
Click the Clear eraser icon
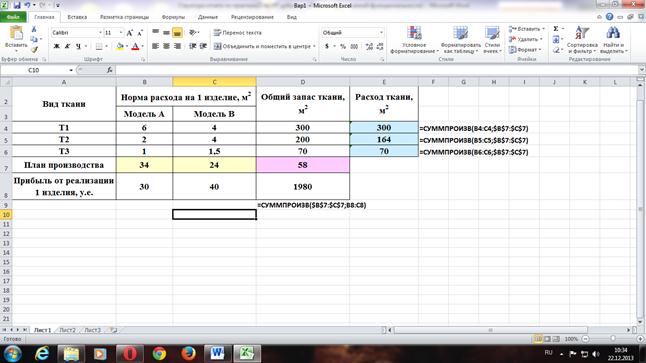click(556, 49)
